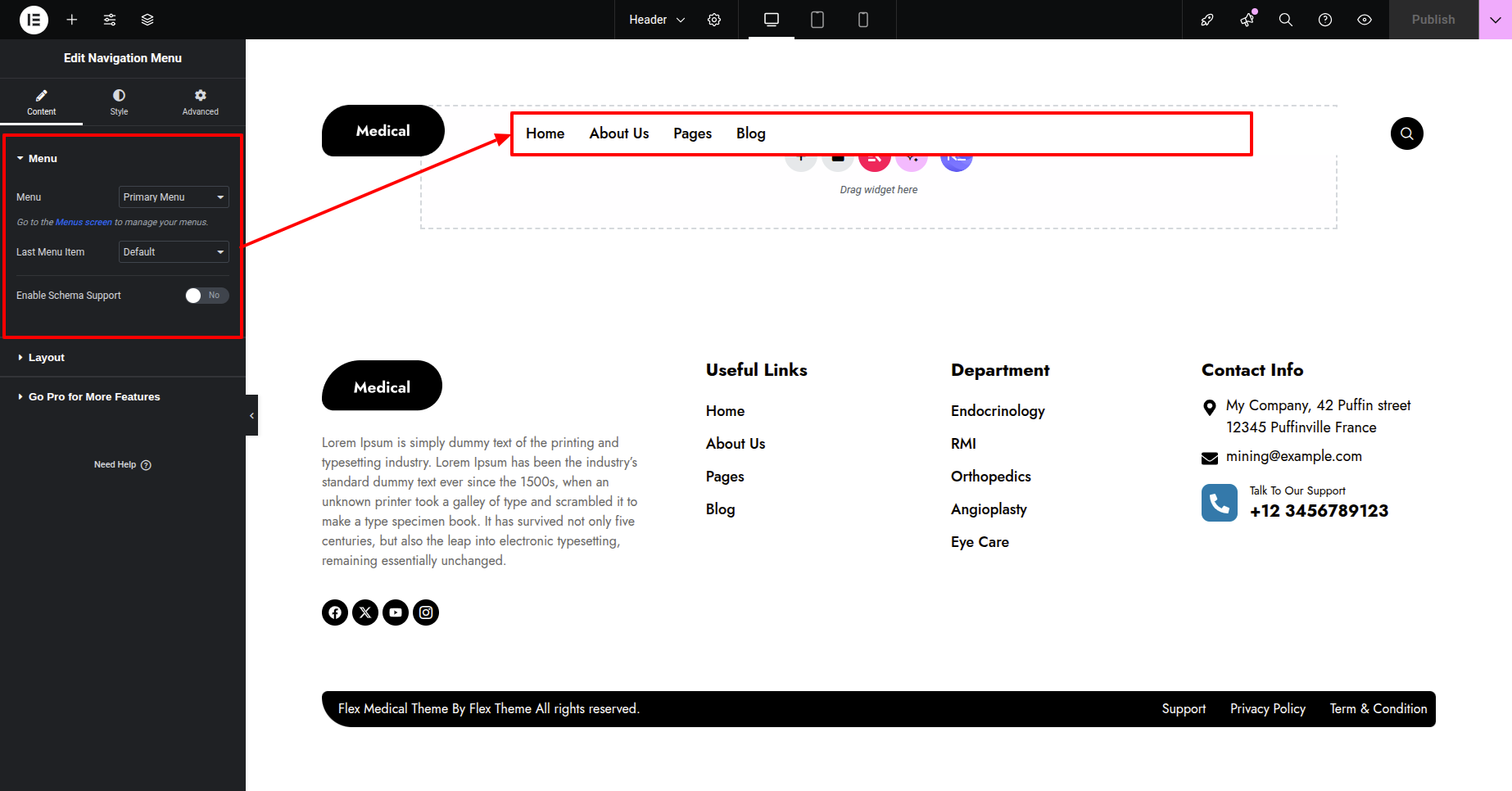Click the Support footer link
Viewport: 1512px width, 791px height.
1184,709
